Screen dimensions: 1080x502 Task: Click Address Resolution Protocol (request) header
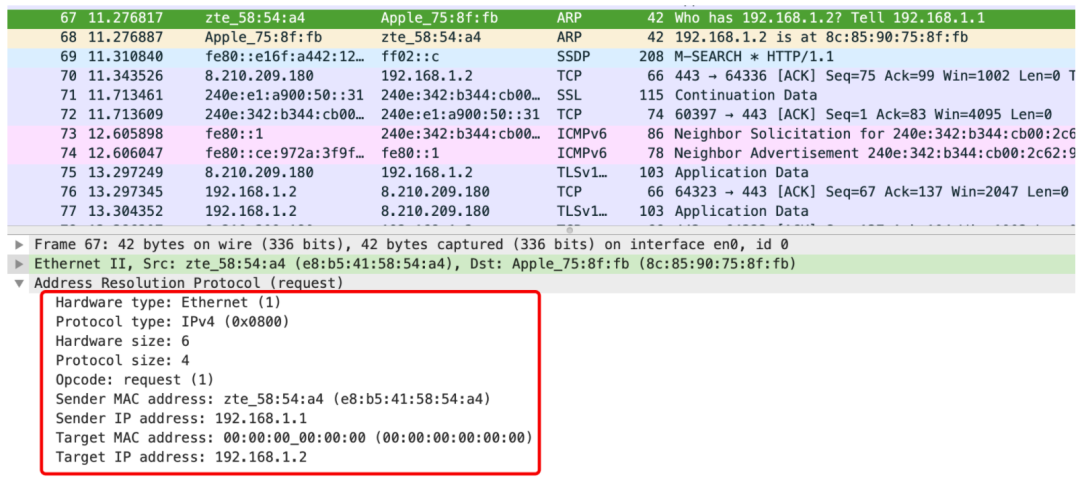(188, 283)
